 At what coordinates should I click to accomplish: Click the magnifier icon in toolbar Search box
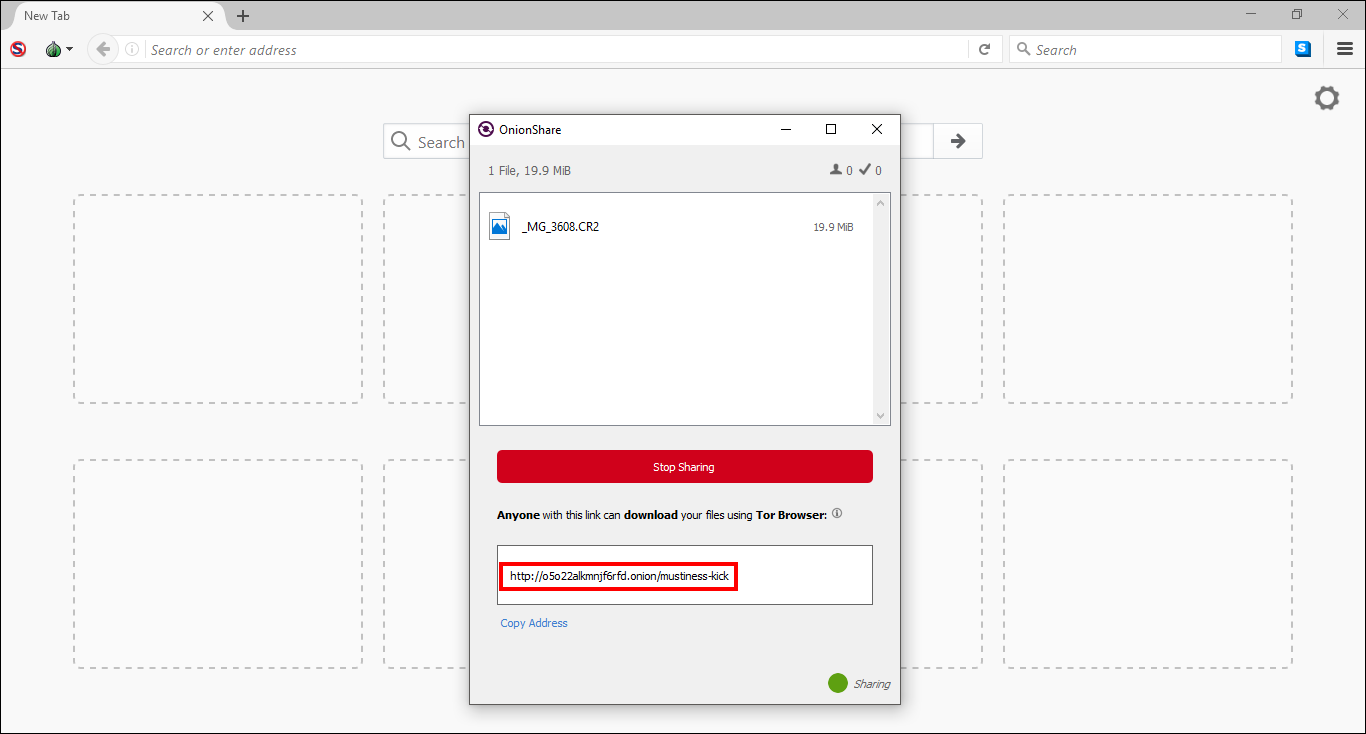(1023, 49)
